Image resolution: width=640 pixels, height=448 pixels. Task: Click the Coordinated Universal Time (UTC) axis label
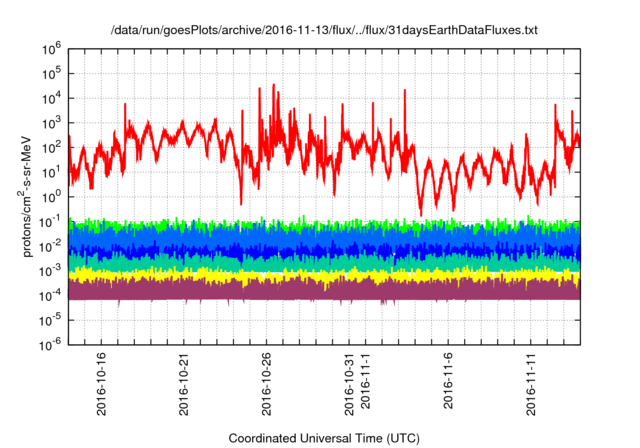(x=324, y=438)
